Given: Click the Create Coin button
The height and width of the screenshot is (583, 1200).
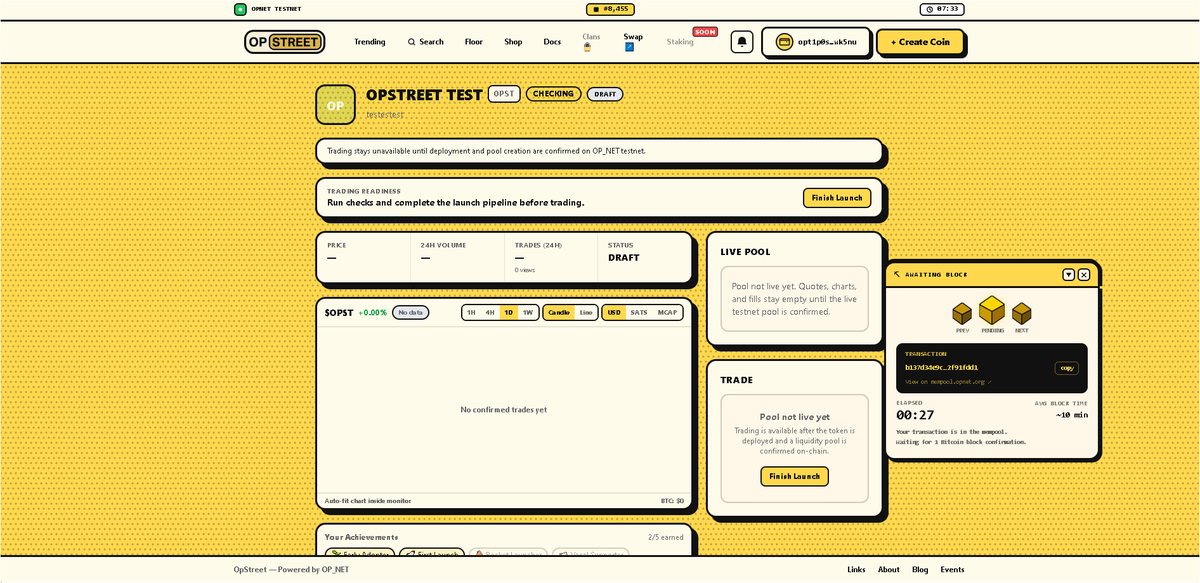Looking at the screenshot, I should (920, 42).
